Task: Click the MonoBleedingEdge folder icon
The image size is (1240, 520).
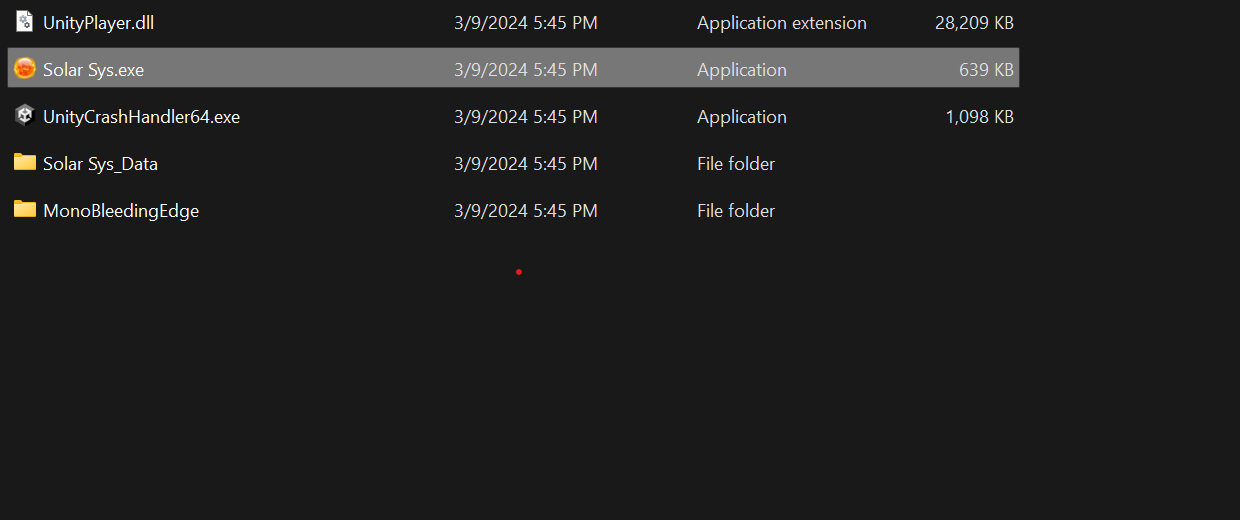Action: [25, 210]
